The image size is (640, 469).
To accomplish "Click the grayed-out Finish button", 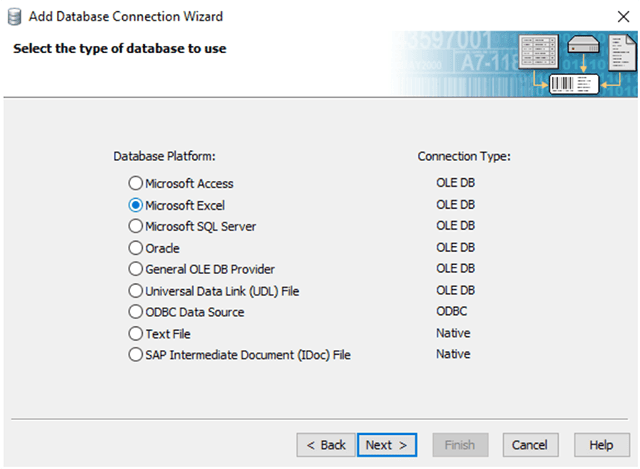I will coord(460,445).
